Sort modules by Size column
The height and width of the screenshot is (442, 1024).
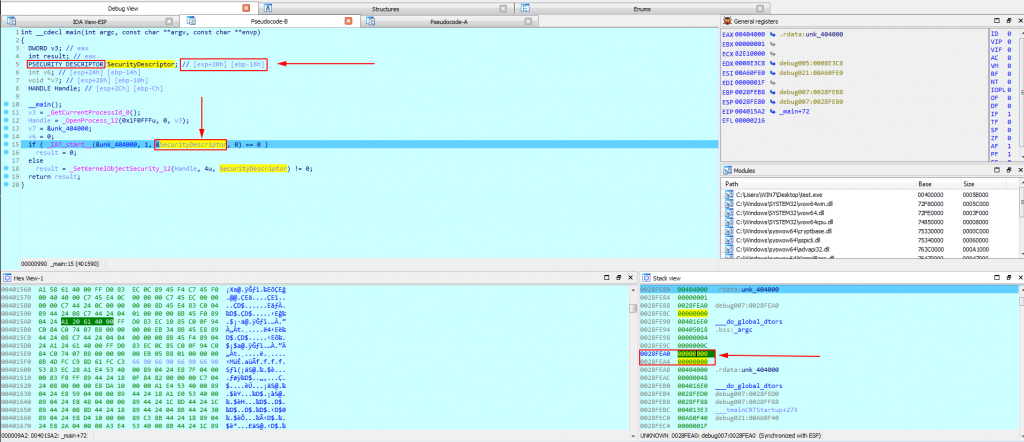point(984,184)
